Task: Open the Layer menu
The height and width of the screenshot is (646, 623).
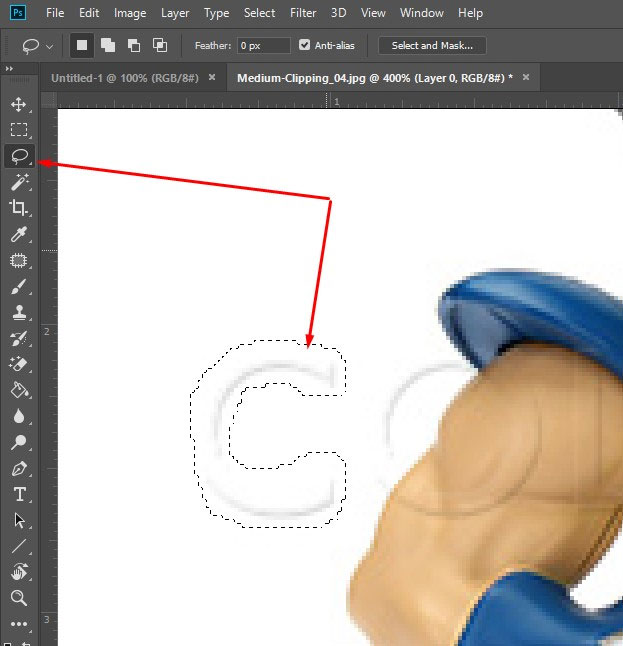Action: tap(175, 13)
